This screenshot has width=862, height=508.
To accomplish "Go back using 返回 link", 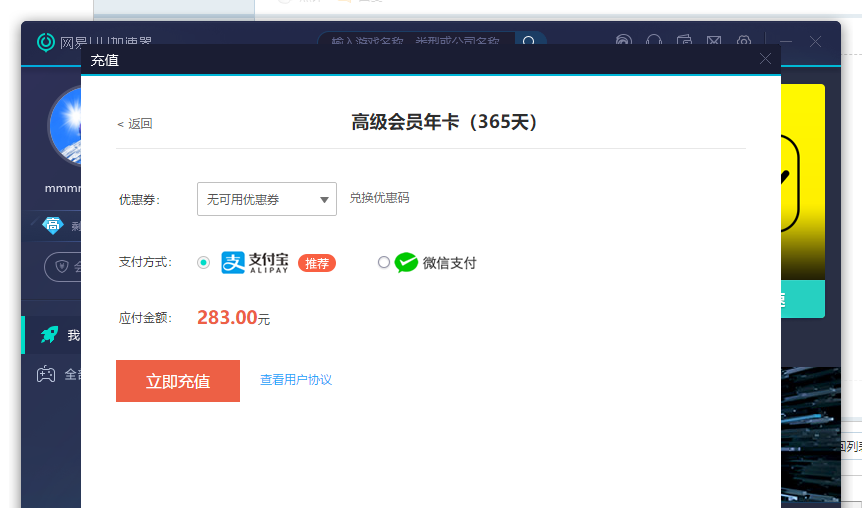I will [x=135, y=124].
